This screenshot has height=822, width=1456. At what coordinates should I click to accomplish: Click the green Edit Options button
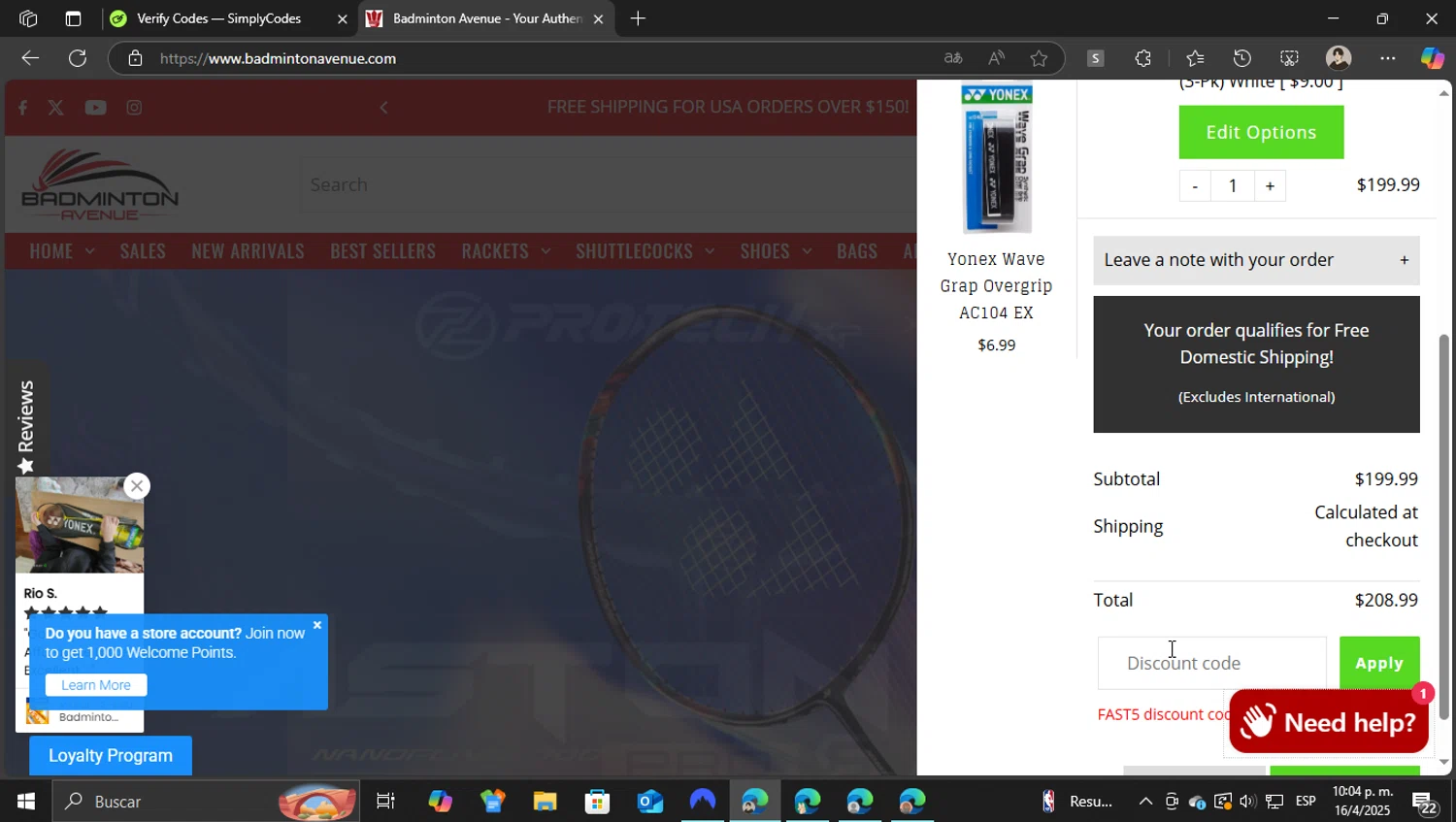point(1261,132)
